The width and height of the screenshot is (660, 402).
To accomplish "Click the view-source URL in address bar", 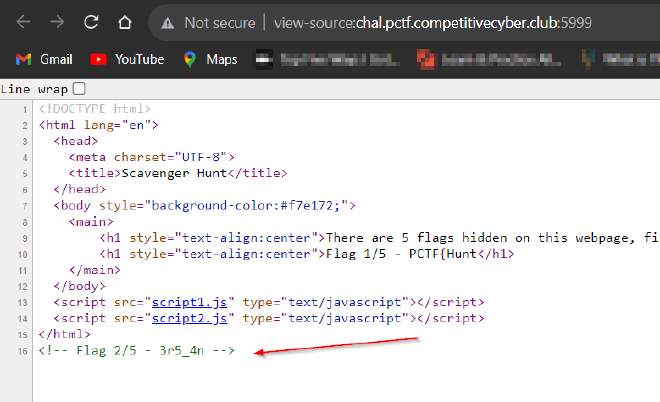I will 433,23.
